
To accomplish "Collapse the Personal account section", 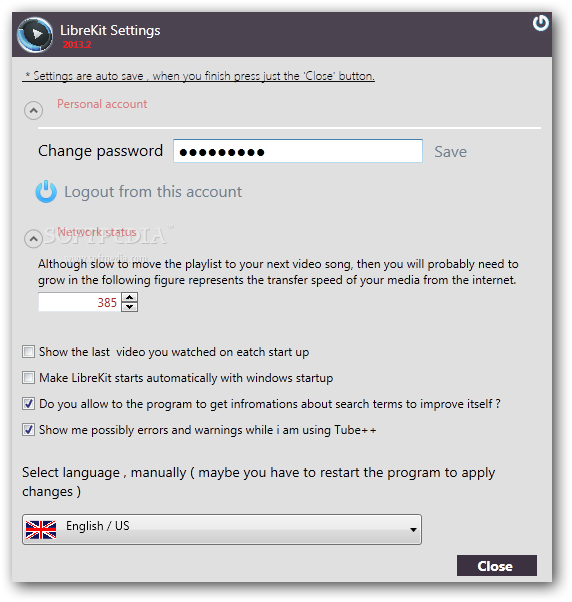I will 33,111.
